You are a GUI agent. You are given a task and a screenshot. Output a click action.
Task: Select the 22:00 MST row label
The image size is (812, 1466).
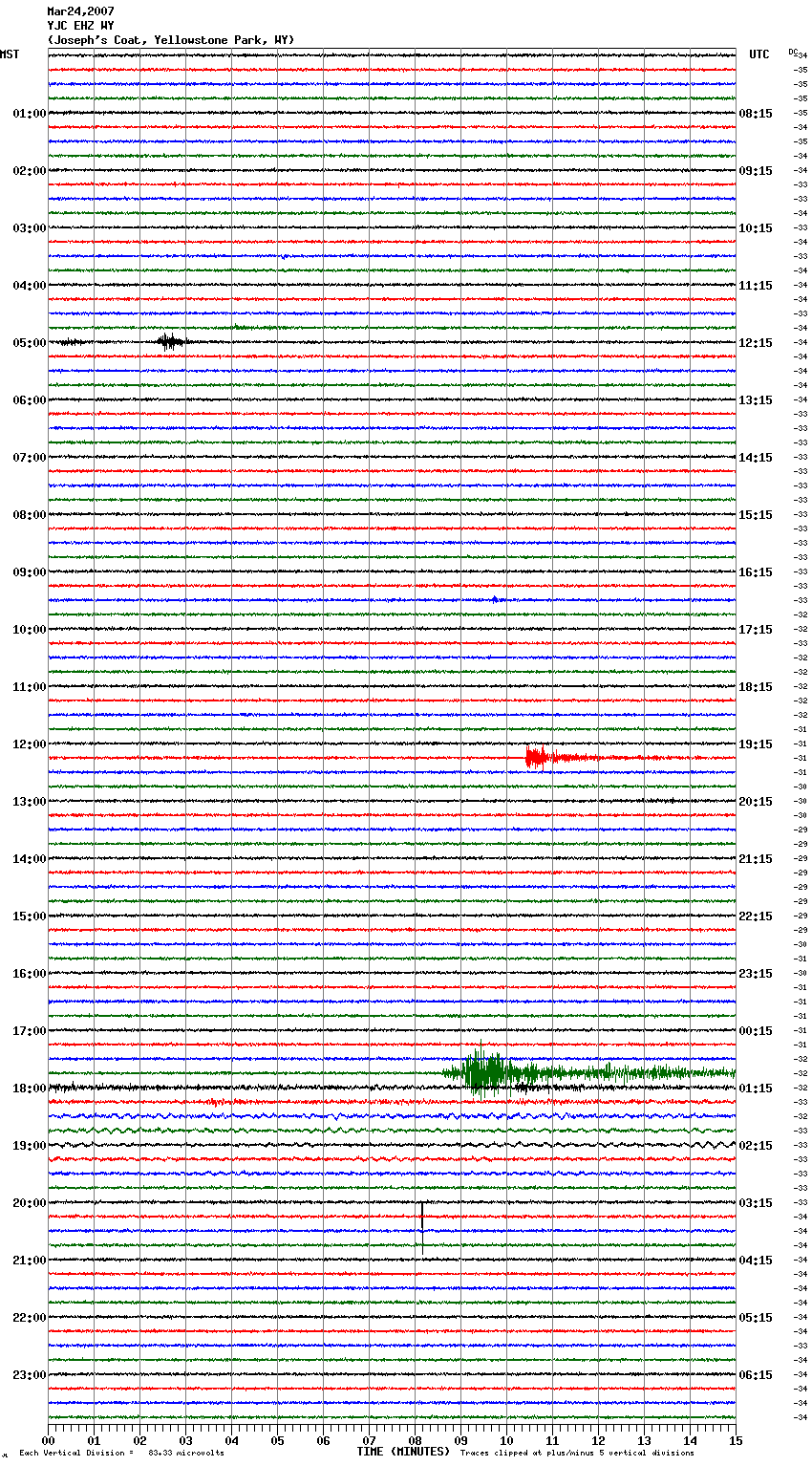[x=30, y=1318]
